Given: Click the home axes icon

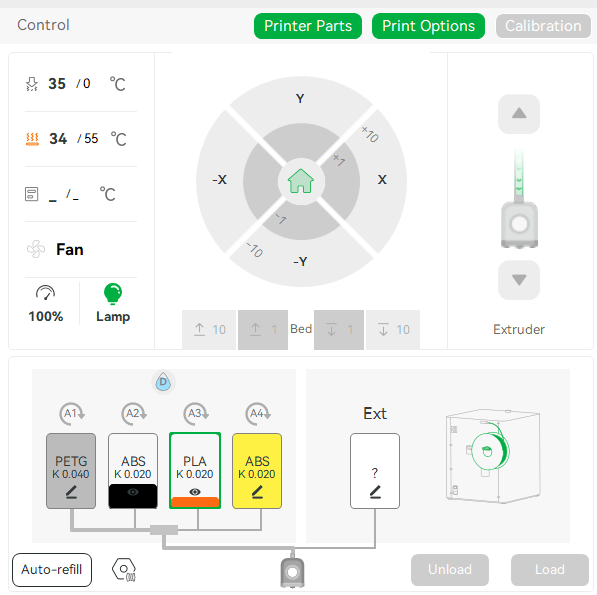Looking at the screenshot, I should coord(301,181).
